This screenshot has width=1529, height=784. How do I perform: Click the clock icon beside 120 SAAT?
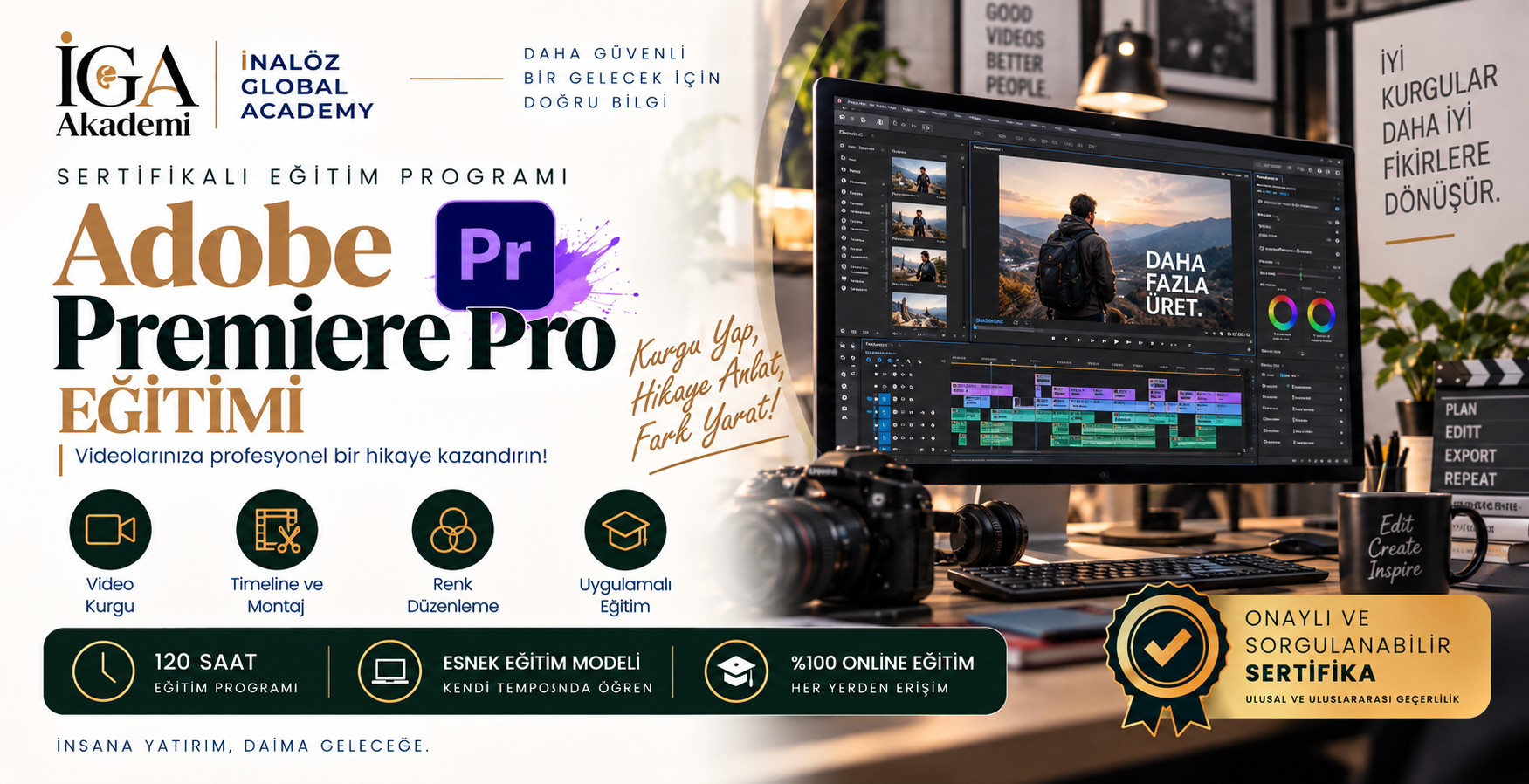pos(103,671)
